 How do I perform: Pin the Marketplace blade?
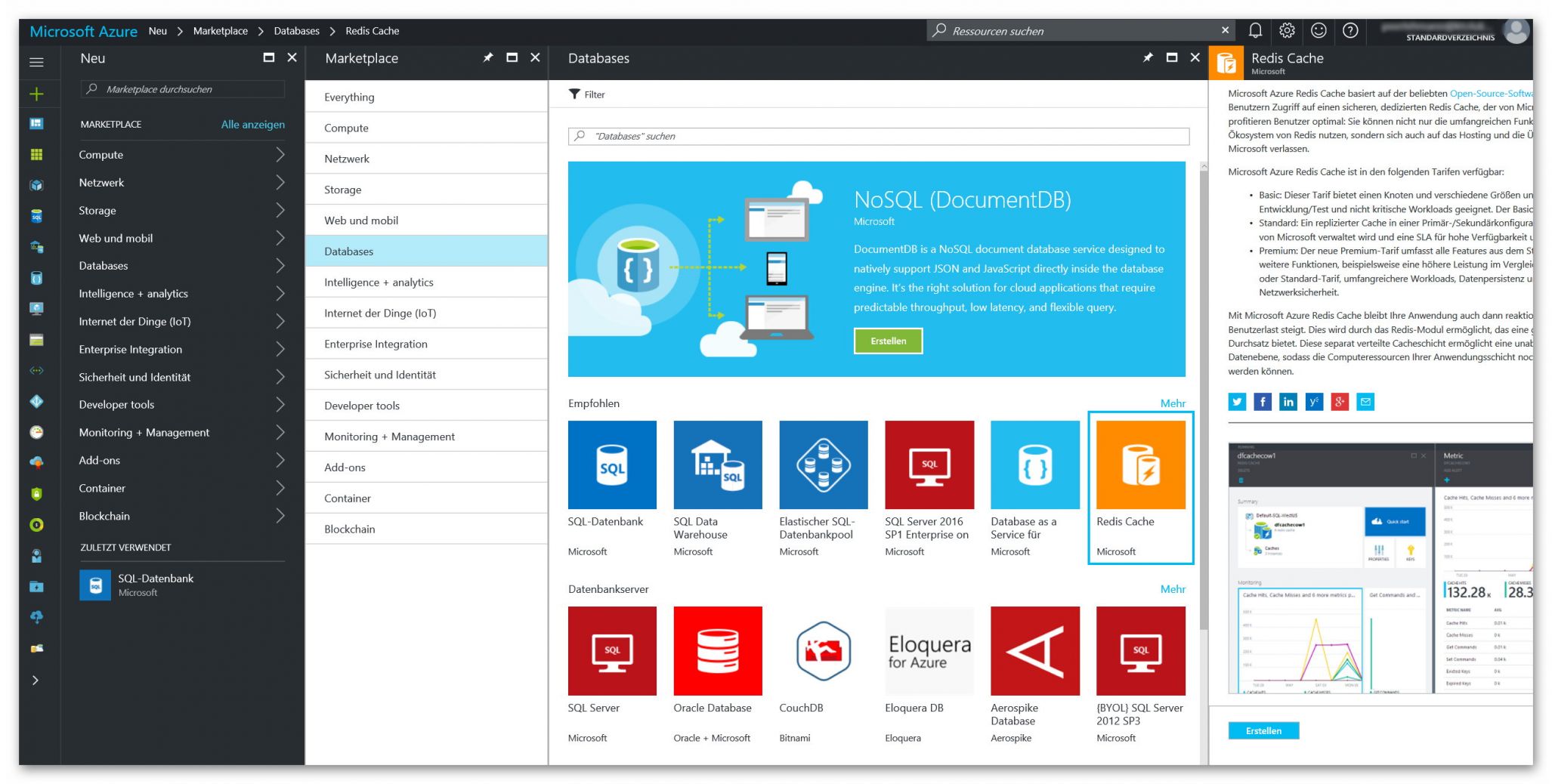488,57
